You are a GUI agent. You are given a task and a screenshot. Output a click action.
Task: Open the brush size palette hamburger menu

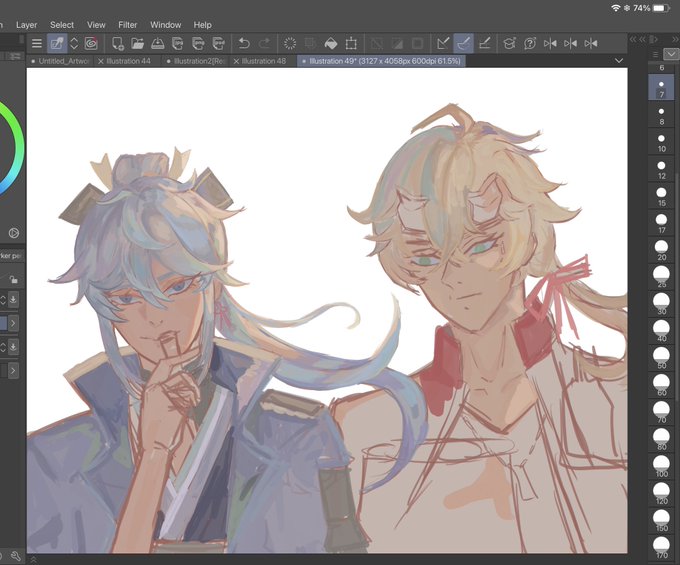(x=655, y=54)
